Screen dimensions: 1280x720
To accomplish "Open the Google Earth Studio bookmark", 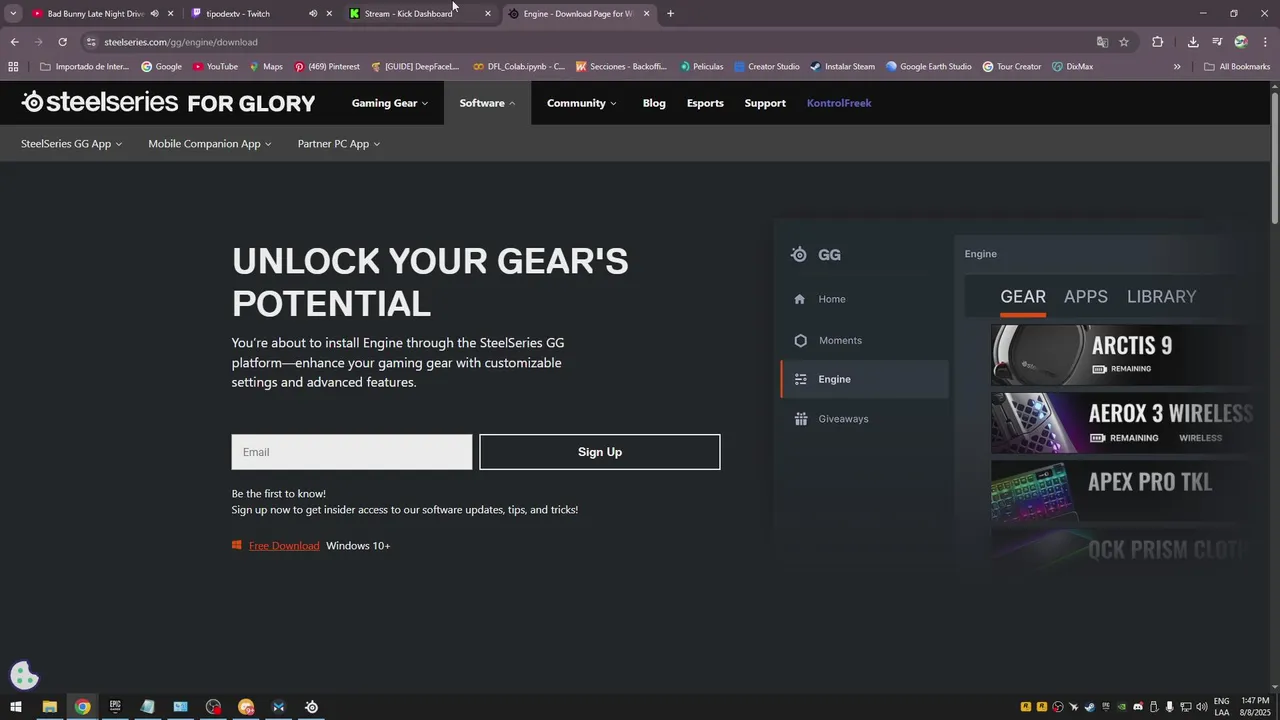I will [928, 67].
